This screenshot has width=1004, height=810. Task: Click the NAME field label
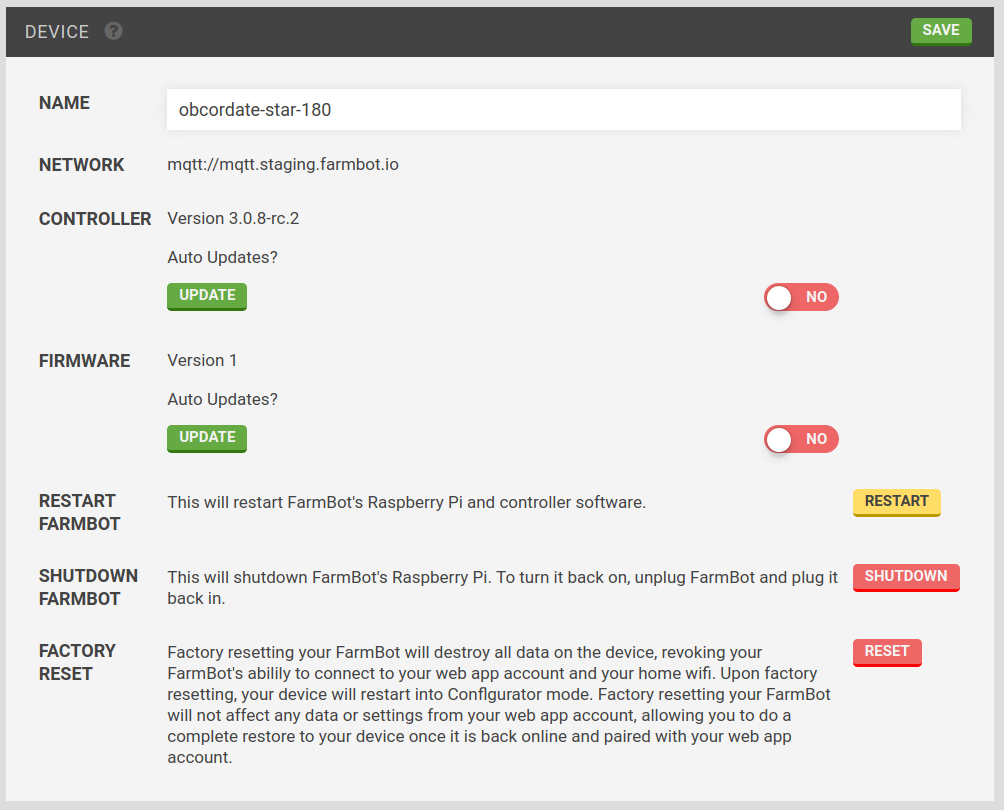coord(64,103)
